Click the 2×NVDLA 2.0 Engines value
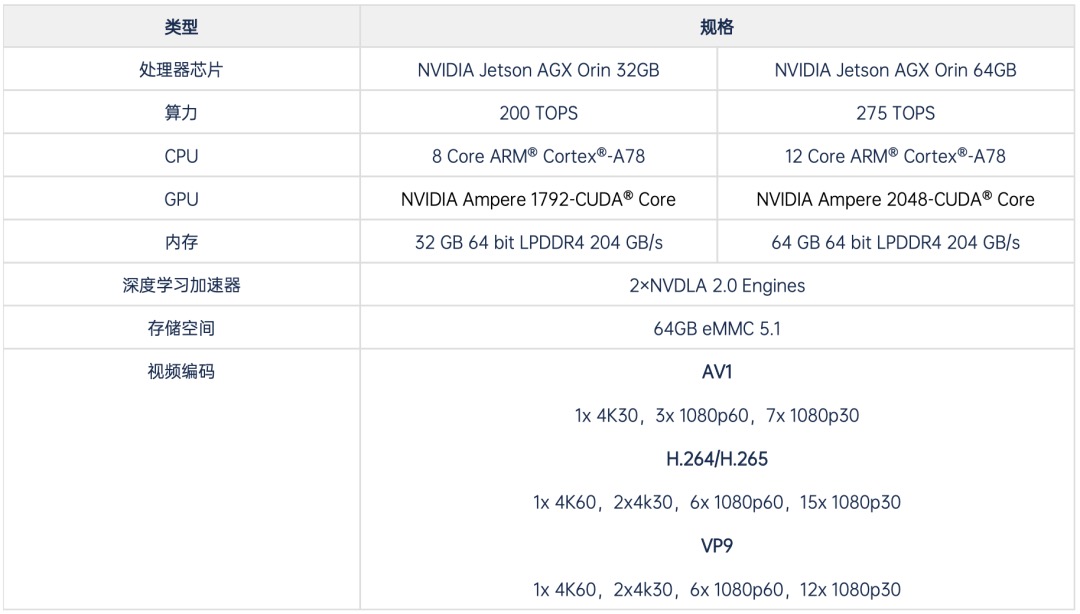Screen dimensions: 1080x614 coord(716,286)
